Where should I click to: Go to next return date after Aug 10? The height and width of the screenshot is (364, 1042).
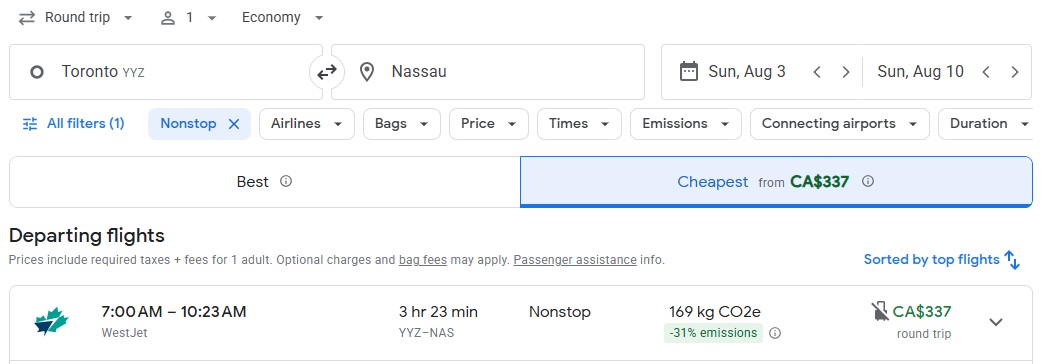[x=1015, y=72]
